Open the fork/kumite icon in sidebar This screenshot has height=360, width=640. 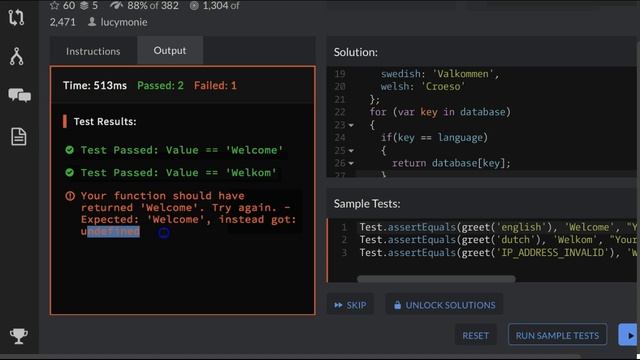16,57
